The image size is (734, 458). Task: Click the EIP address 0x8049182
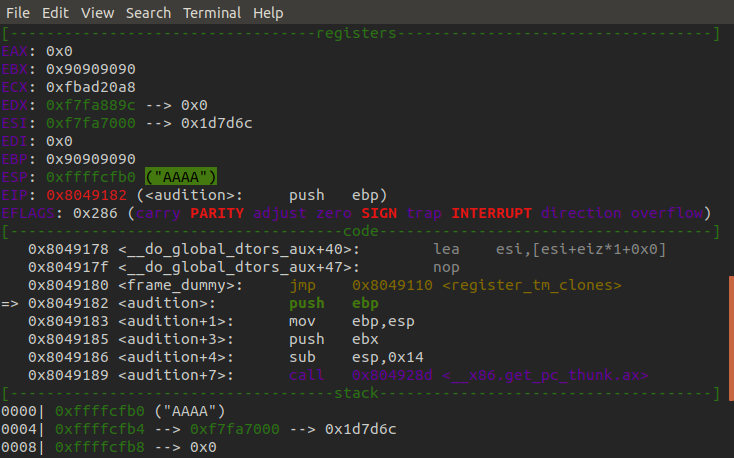click(87, 195)
